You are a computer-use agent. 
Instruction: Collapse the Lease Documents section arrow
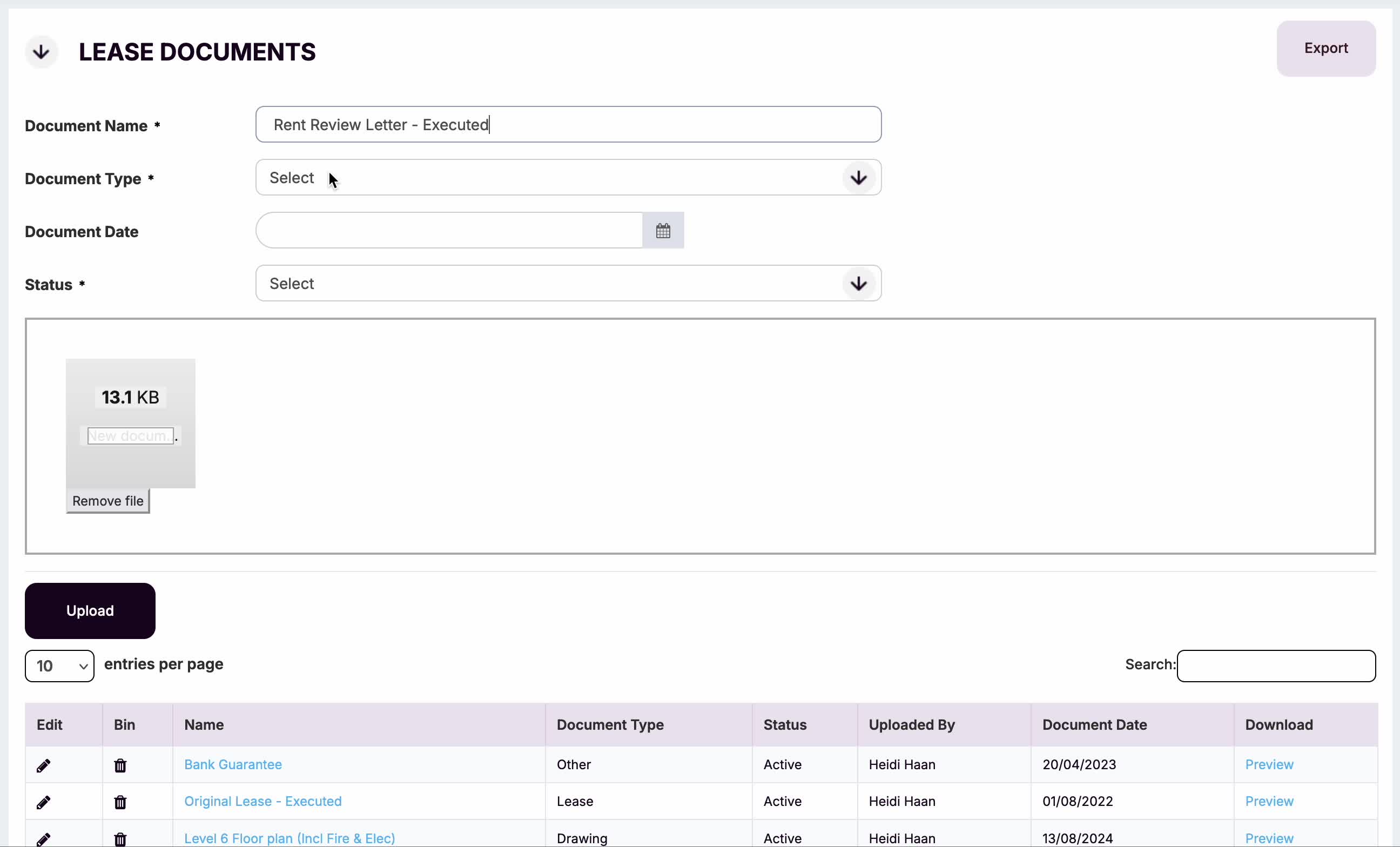tap(41, 52)
